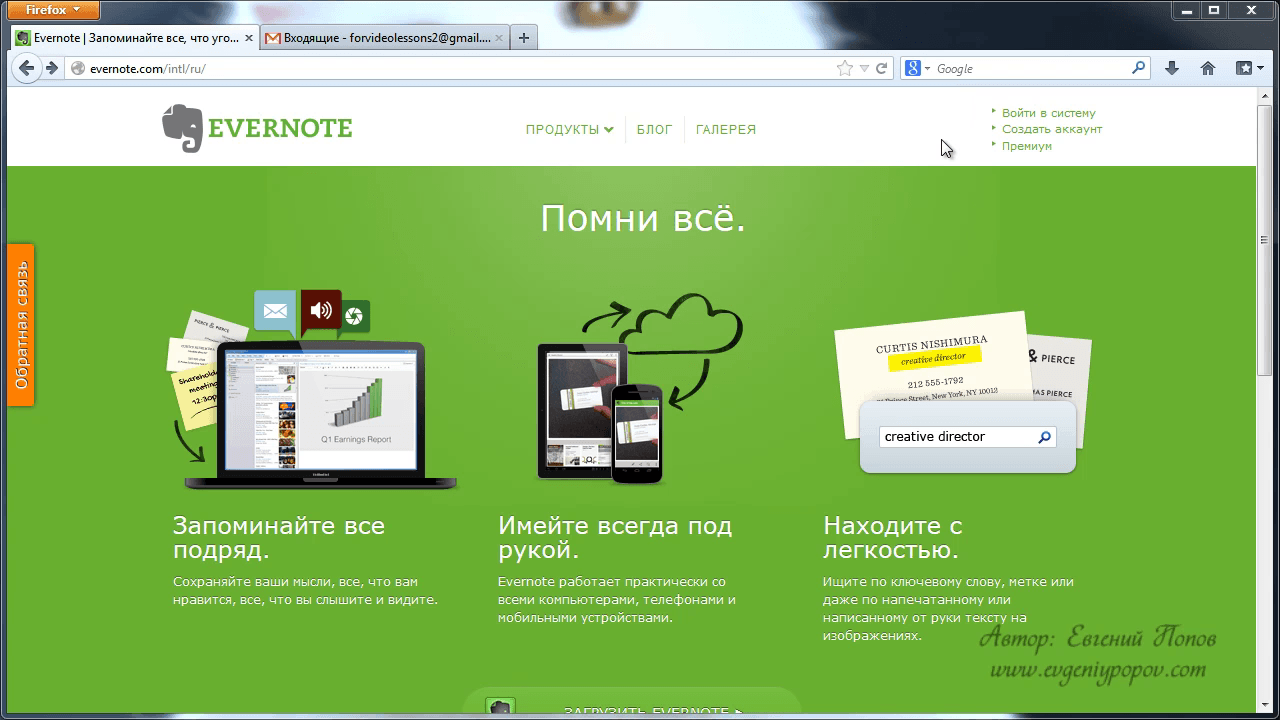Switch to the Gmail Входящие tab
The height and width of the screenshot is (720, 1280).
[x=385, y=38]
